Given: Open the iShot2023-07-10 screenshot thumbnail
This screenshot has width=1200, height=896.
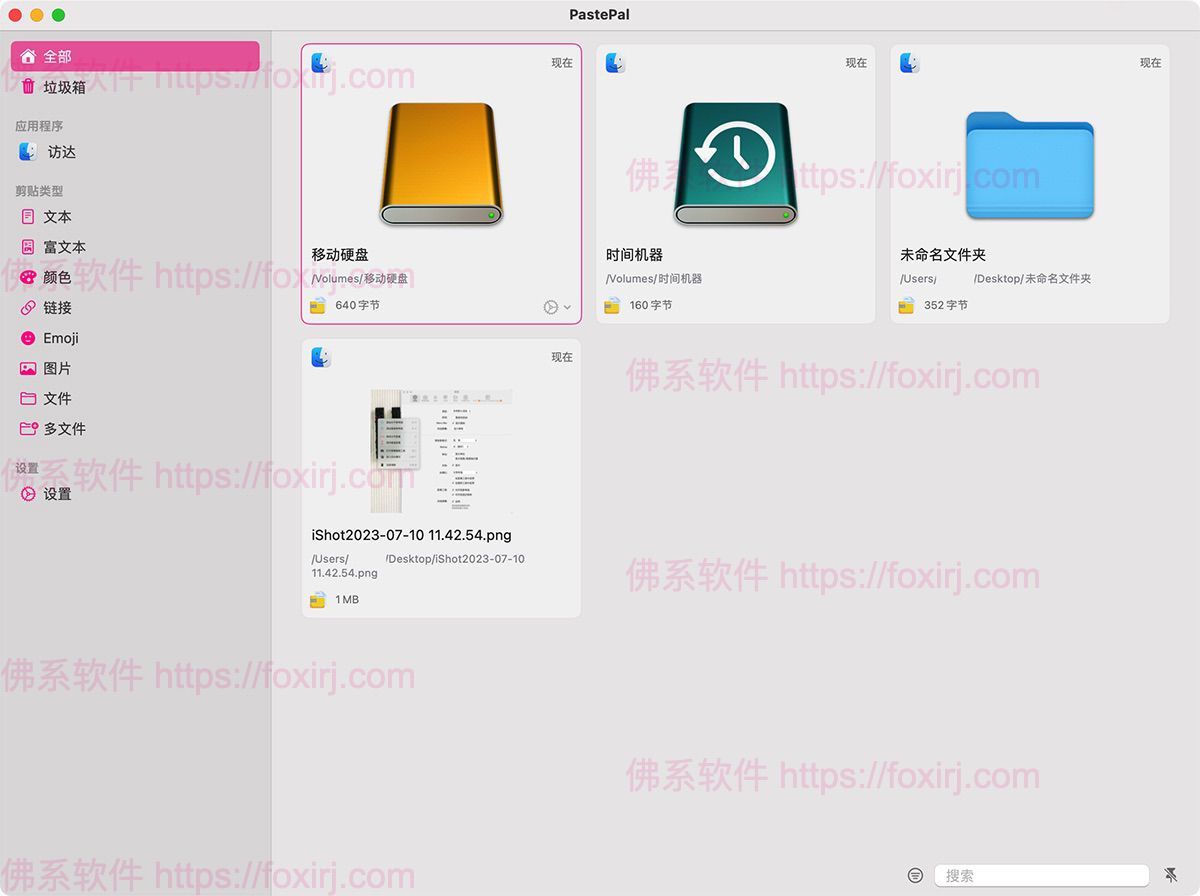Looking at the screenshot, I should point(441,452).
